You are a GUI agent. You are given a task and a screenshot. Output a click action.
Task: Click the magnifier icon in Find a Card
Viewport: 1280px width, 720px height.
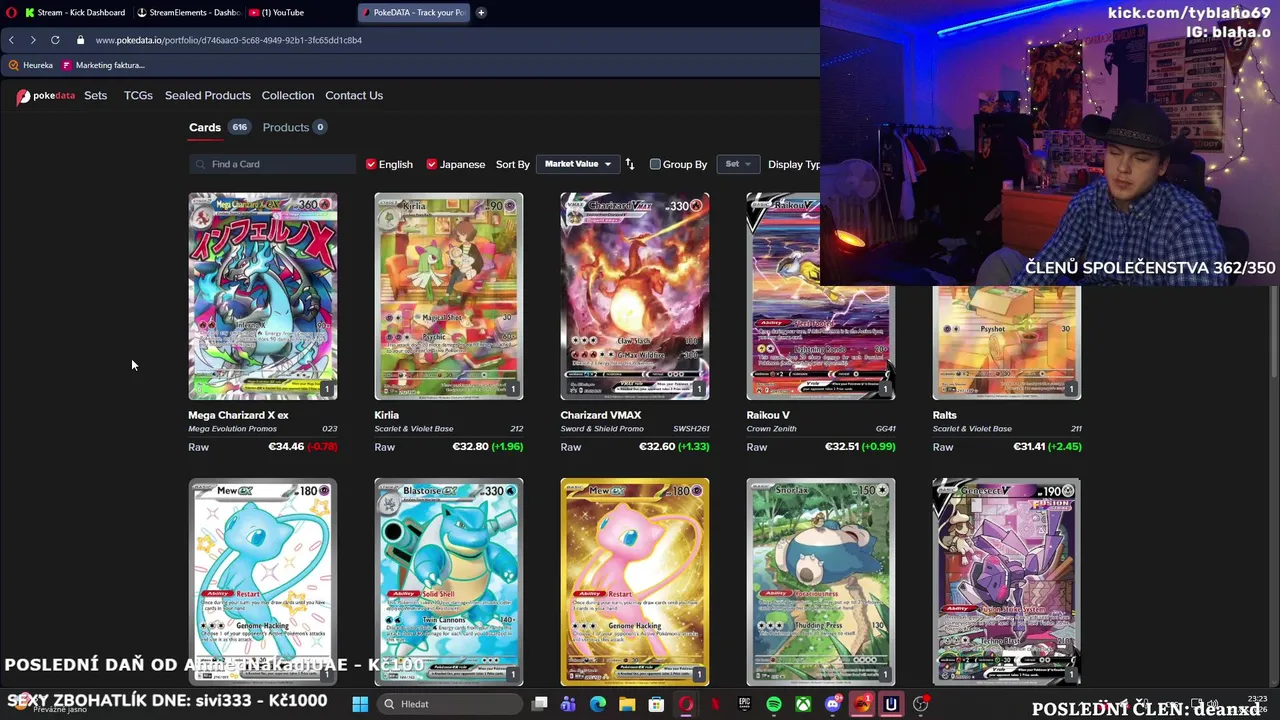200,164
